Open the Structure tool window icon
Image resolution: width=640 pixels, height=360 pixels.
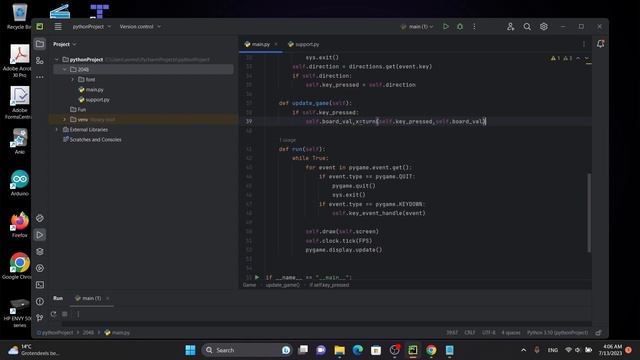(x=40, y=60)
